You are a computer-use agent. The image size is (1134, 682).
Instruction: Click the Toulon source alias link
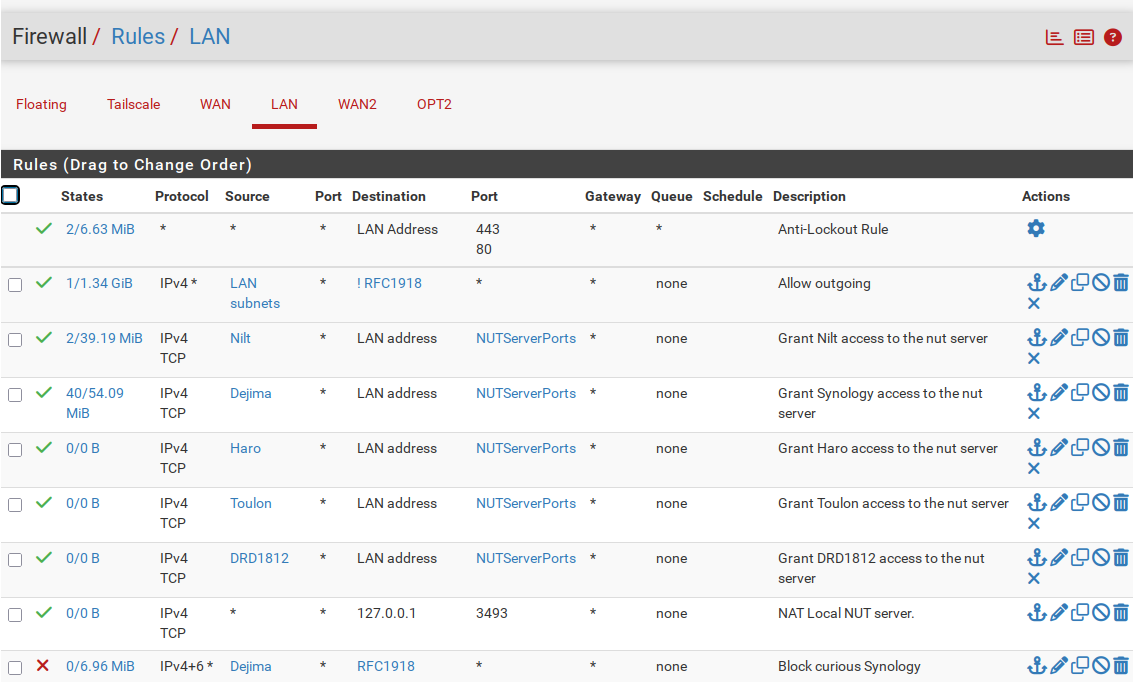click(x=251, y=503)
